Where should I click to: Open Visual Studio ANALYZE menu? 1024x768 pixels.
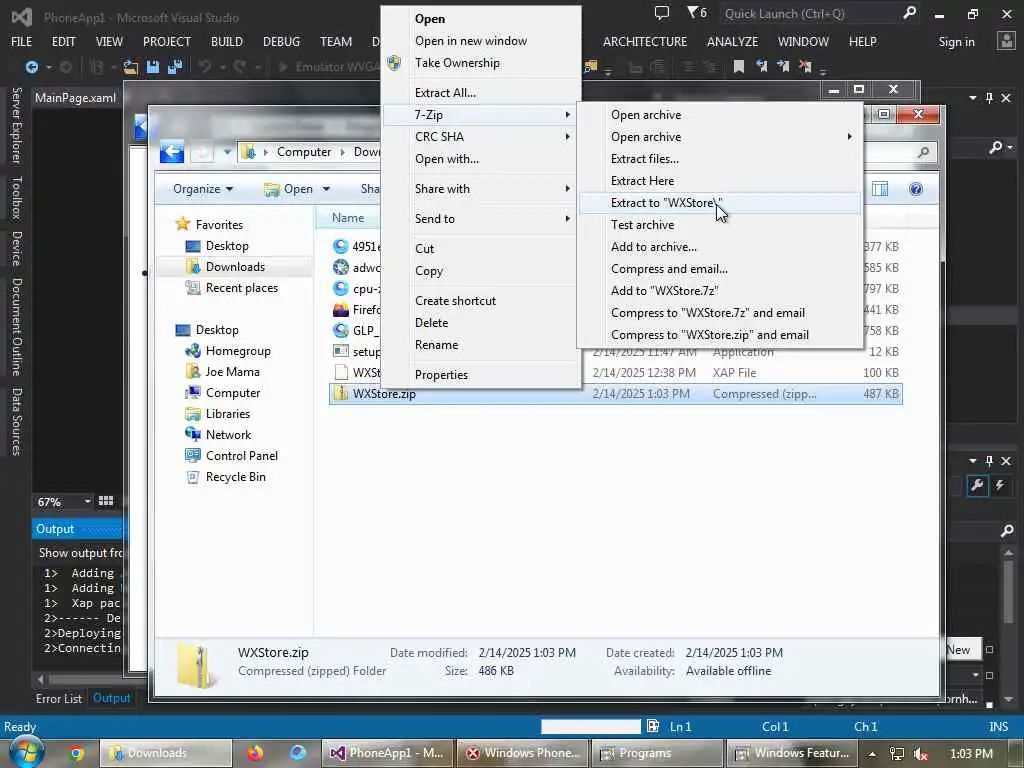point(732,42)
